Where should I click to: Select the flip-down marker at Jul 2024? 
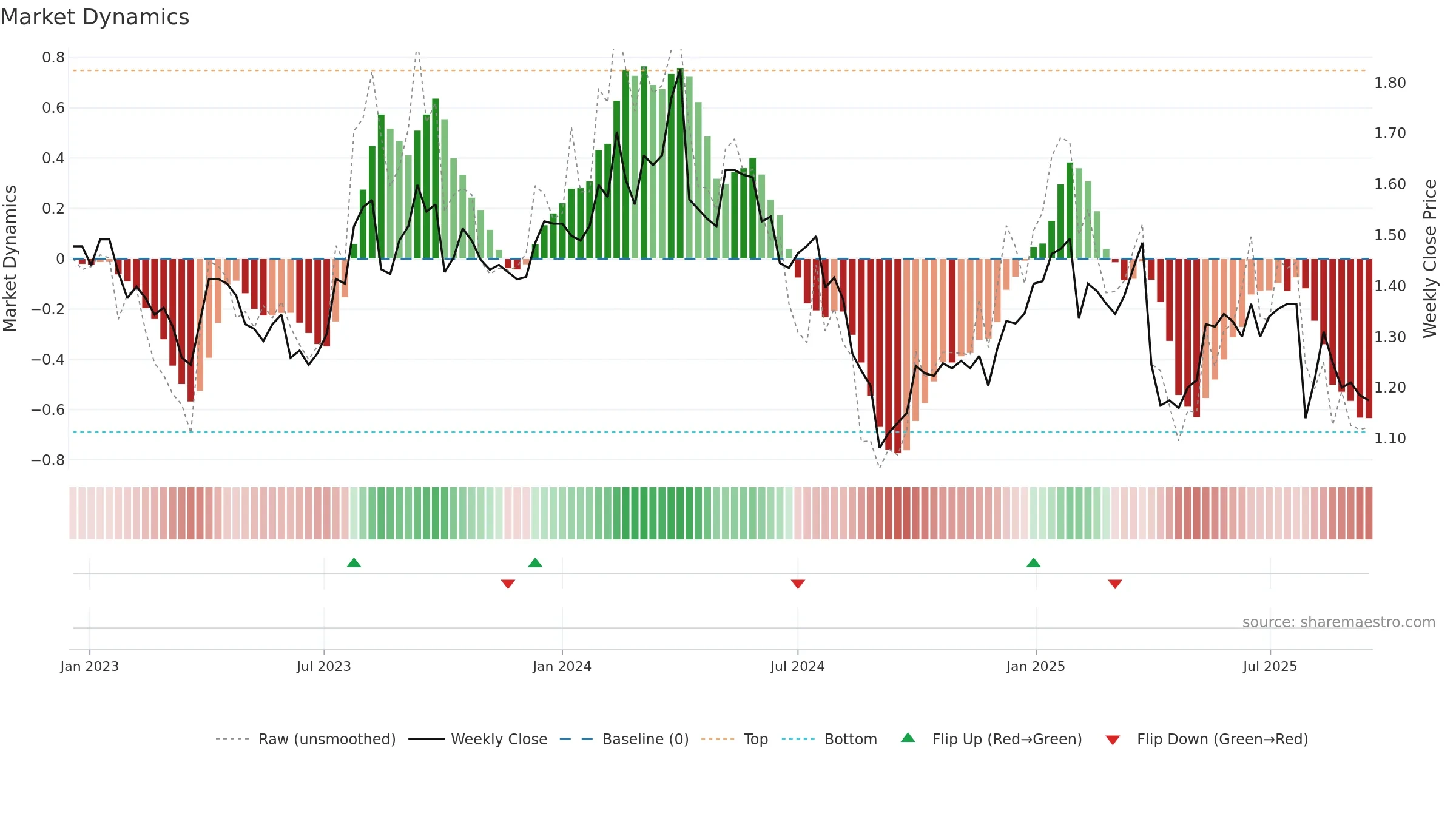point(798,584)
